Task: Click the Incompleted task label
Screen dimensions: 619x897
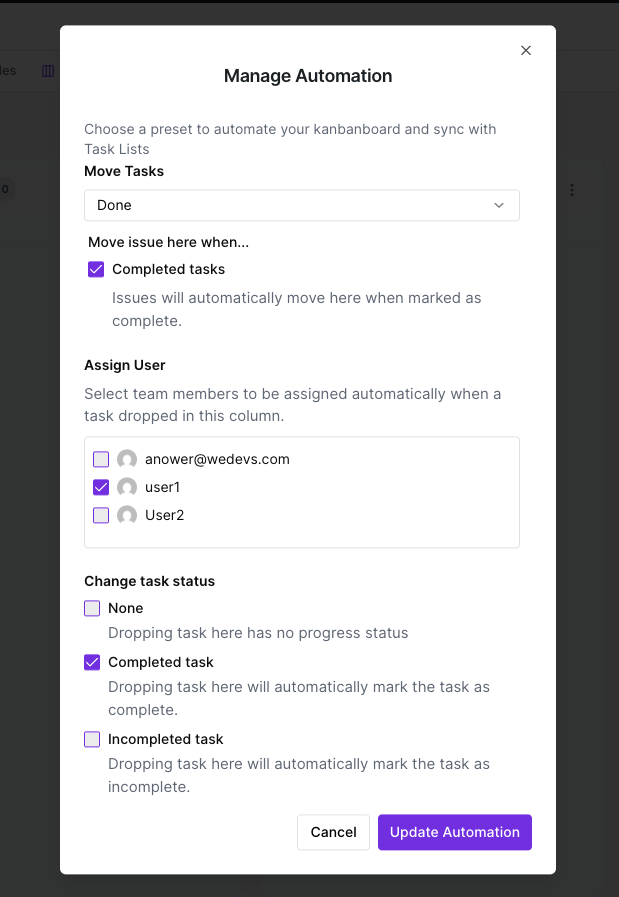Action: pos(165,739)
